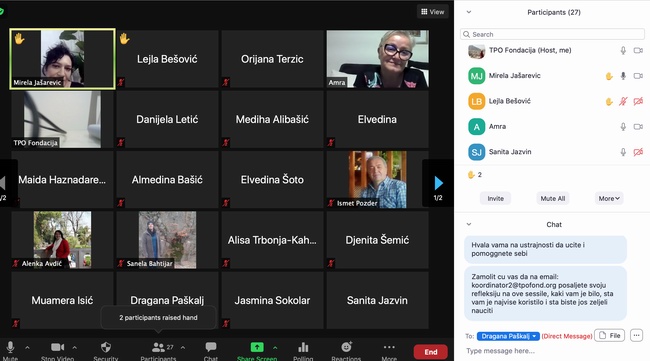This screenshot has width=650, height=361.
Task: Click the participants Search field
Action: tap(552, 34)
